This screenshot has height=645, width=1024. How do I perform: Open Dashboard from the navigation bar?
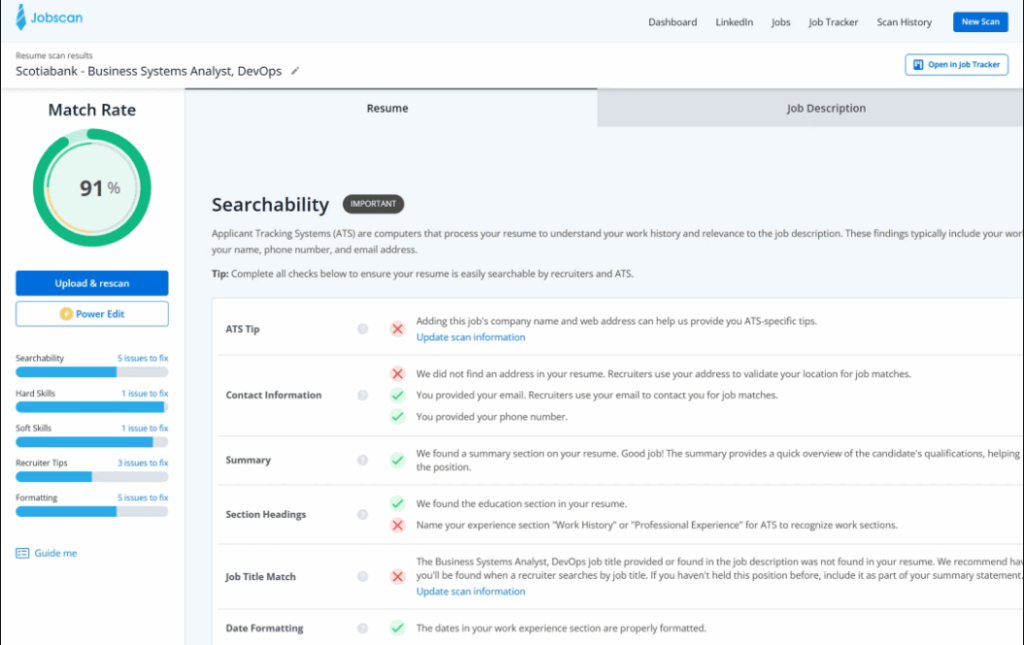pyautogui.click(x=672, y=21)
